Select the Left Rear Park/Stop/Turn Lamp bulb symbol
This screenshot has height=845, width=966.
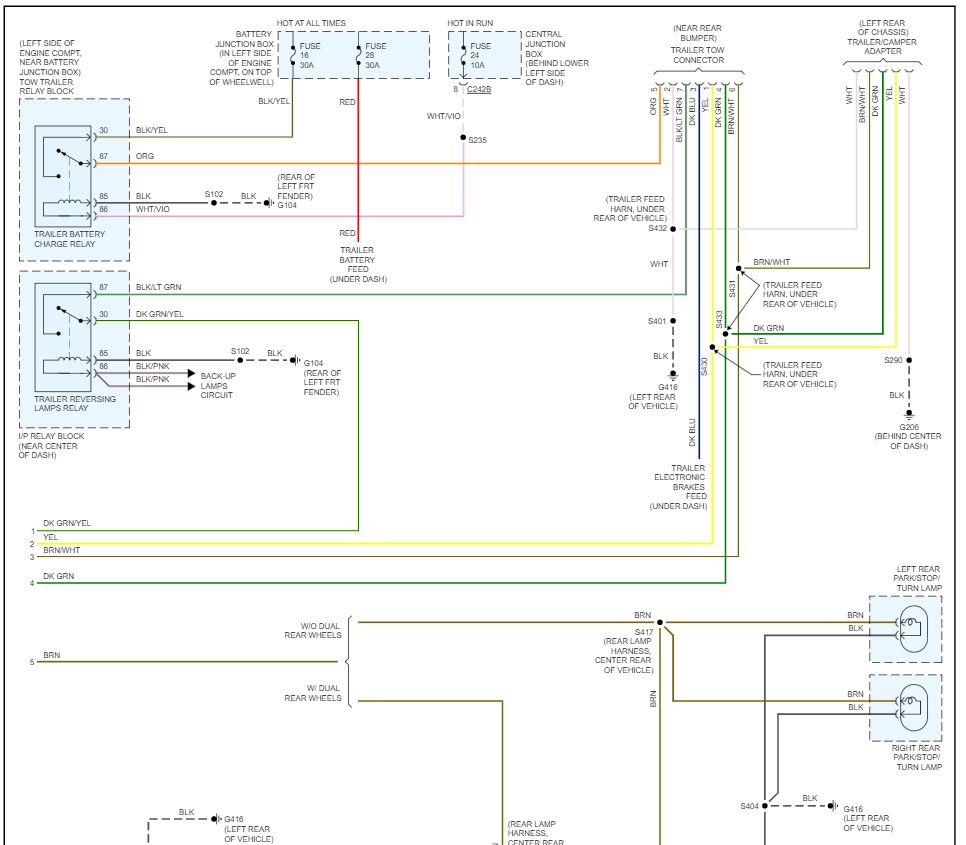(x=912, y=628)
